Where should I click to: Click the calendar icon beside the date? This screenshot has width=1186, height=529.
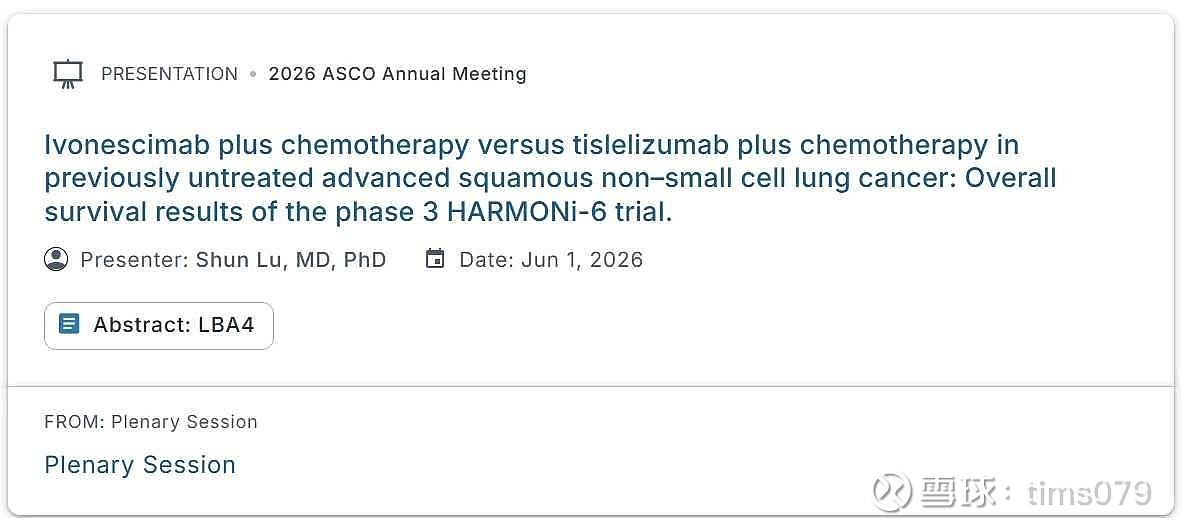[x=435, y=260]
